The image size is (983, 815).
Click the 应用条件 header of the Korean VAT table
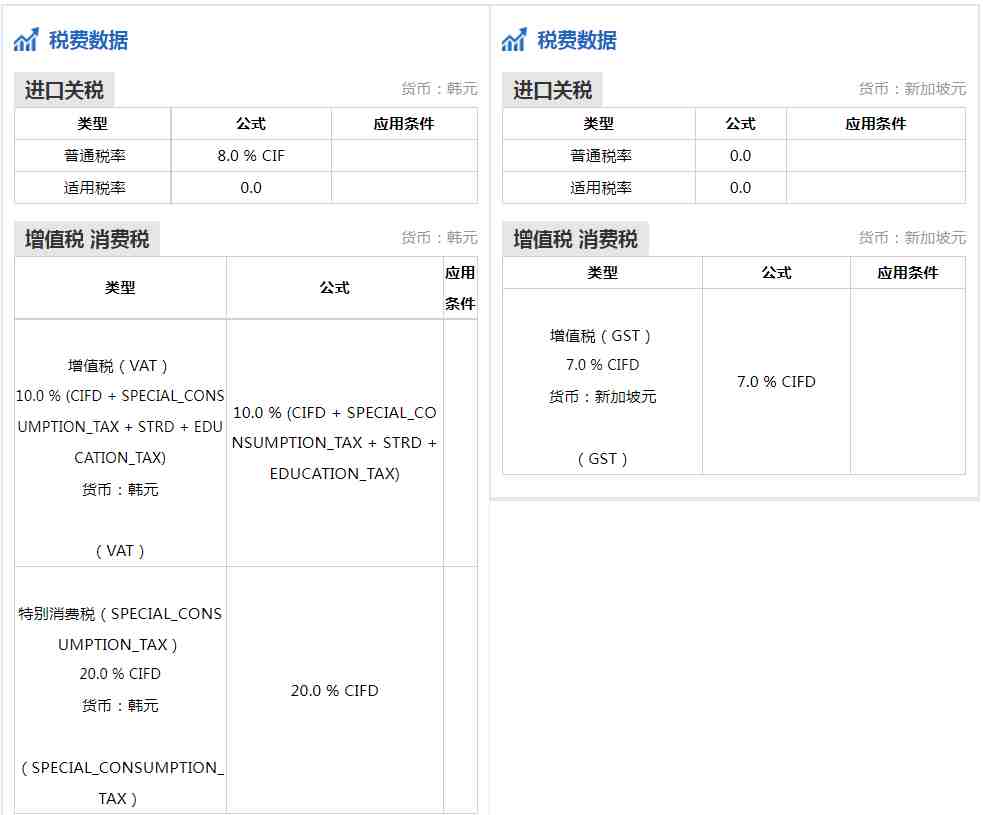[460, 288]
